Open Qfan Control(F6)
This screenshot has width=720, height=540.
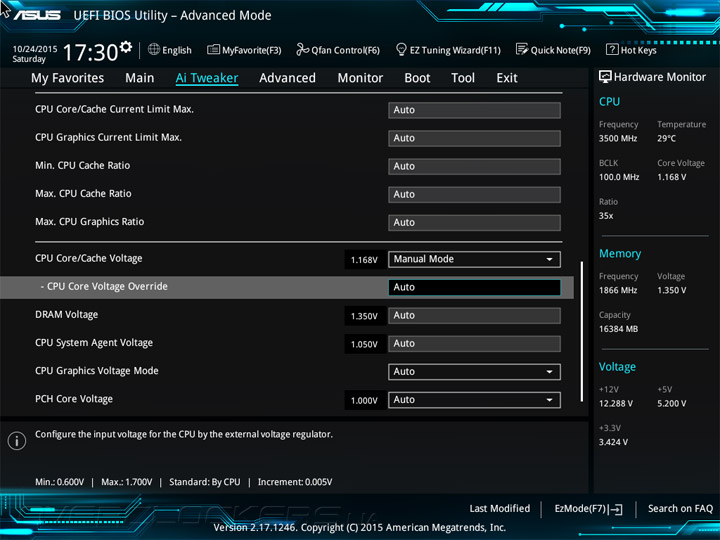345,50
